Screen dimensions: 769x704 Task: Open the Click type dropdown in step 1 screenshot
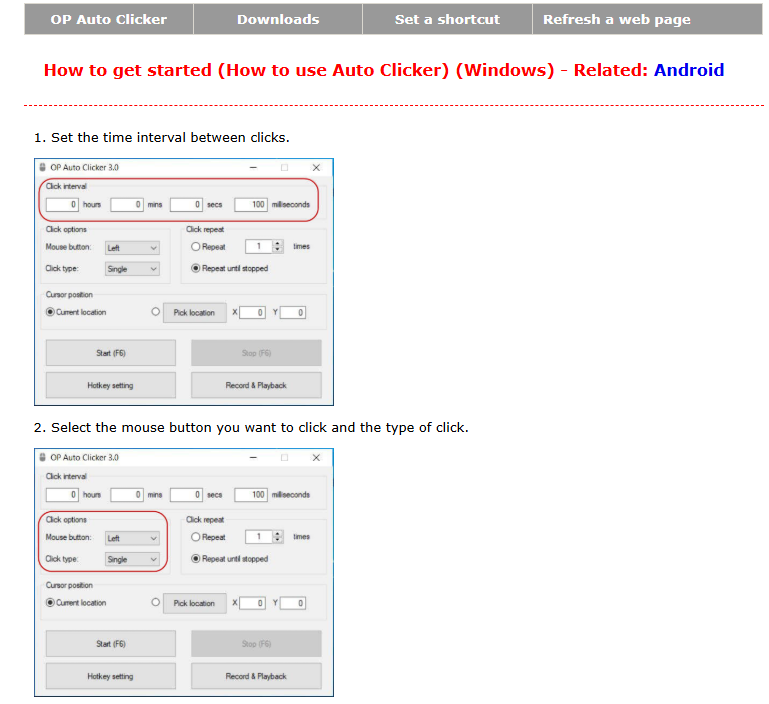point(132,269)
